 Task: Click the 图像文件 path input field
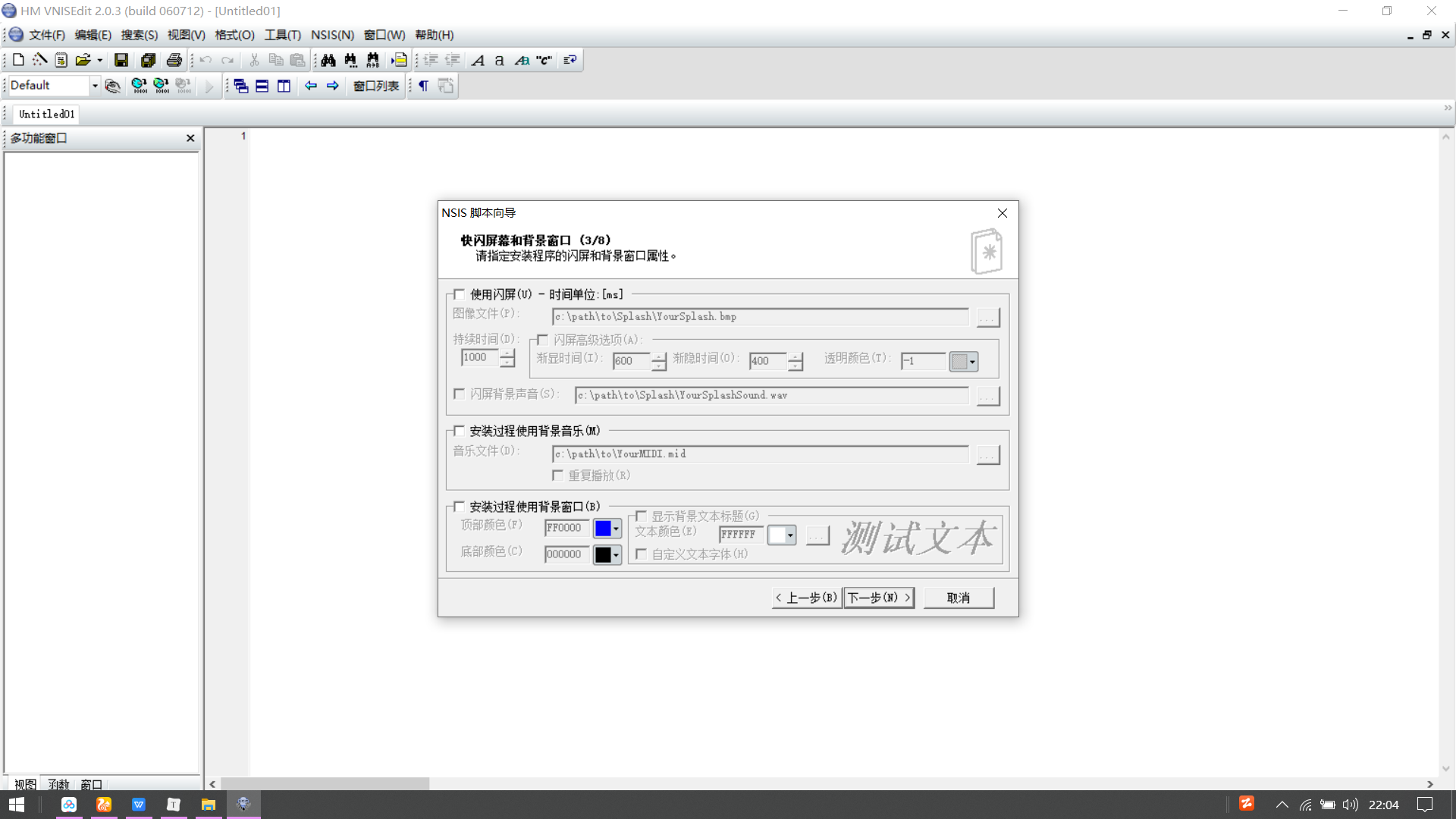click(760, 317)
